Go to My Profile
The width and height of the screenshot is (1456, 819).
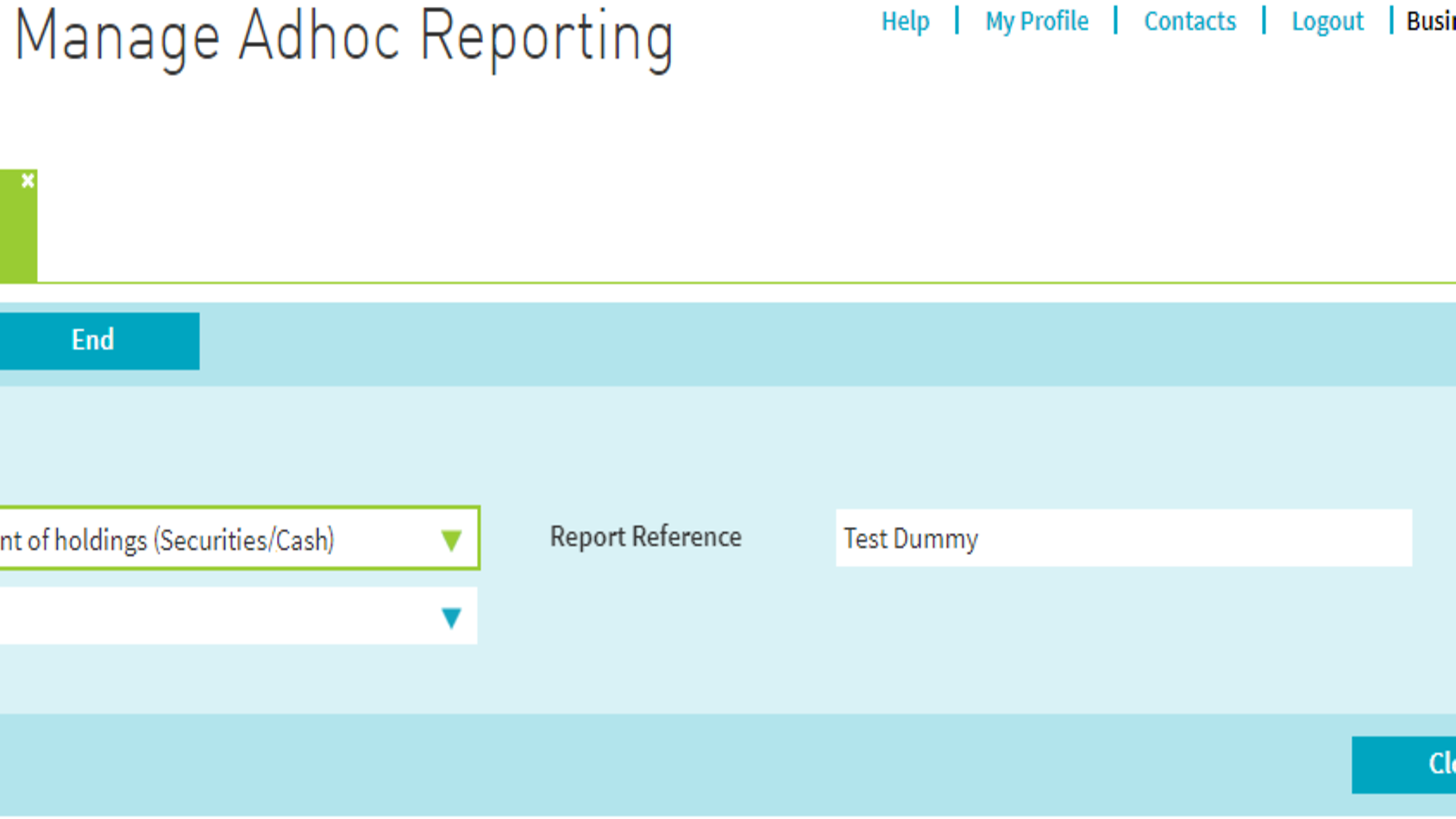[1037, 21]
